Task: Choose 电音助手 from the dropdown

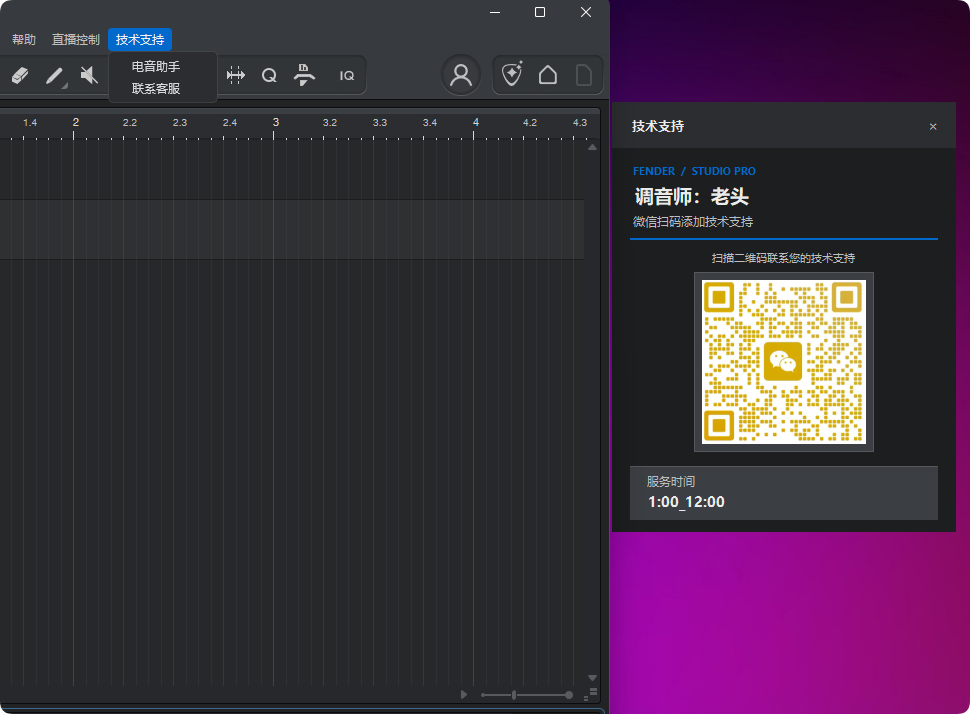Action: (156, 66)
